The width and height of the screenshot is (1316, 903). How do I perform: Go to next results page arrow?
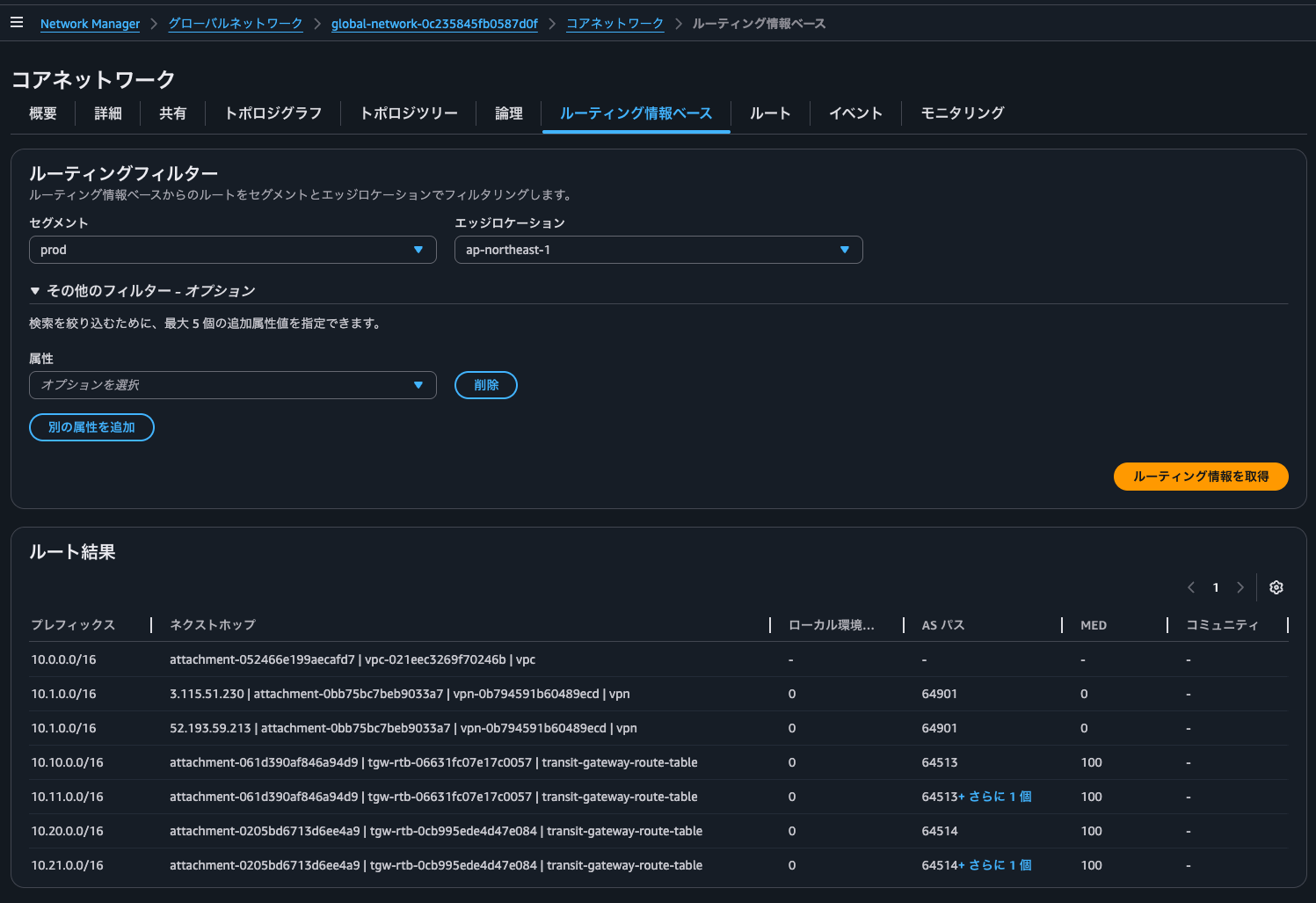click(1240, 587)
